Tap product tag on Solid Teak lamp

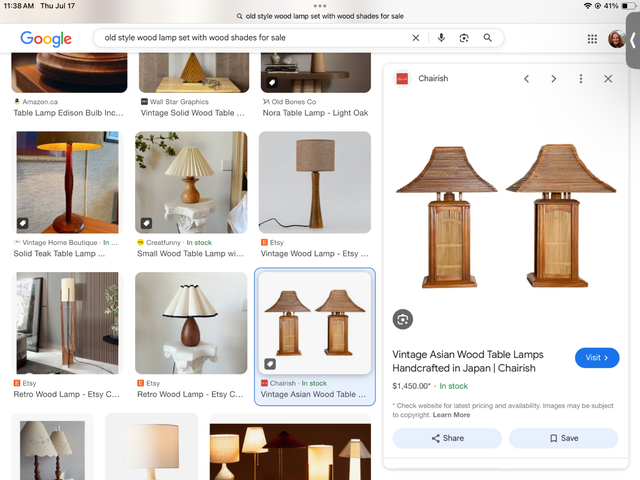point(23,223)
